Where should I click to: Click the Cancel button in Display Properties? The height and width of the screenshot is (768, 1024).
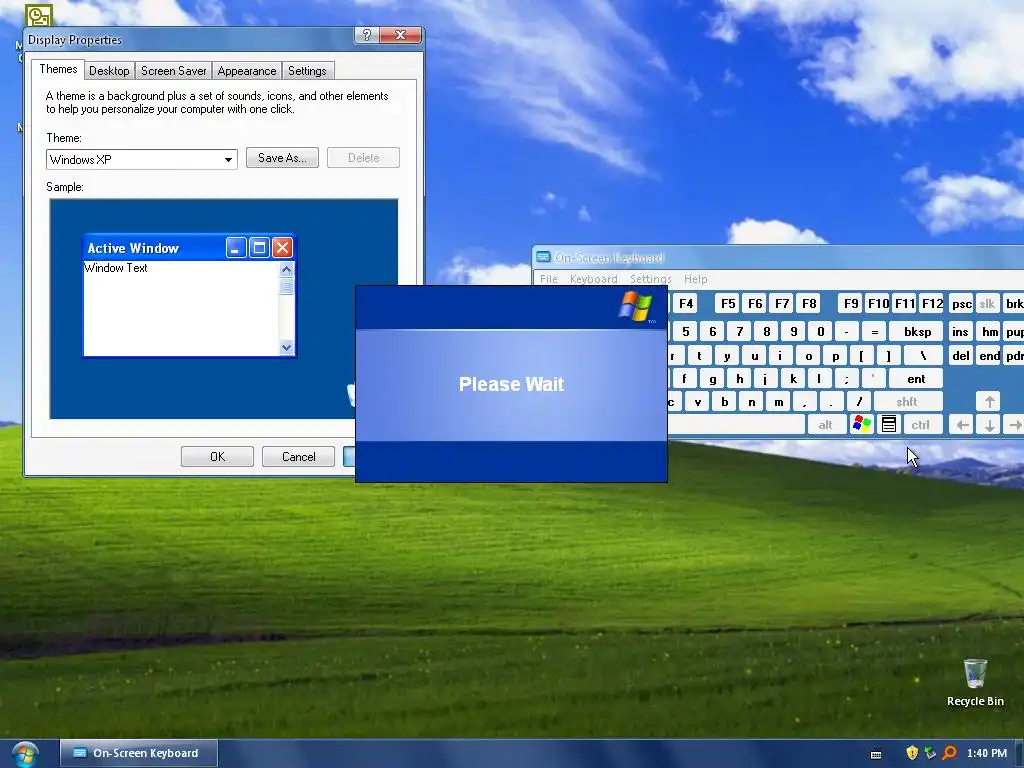[298, 456]
